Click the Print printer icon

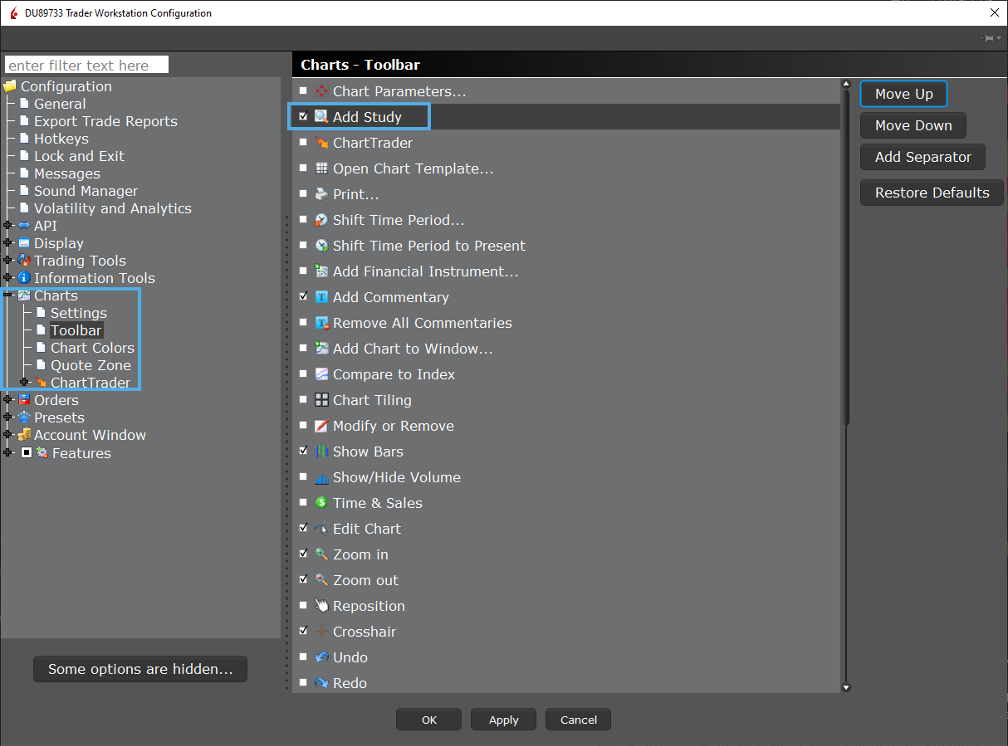(x=321, y=194)
